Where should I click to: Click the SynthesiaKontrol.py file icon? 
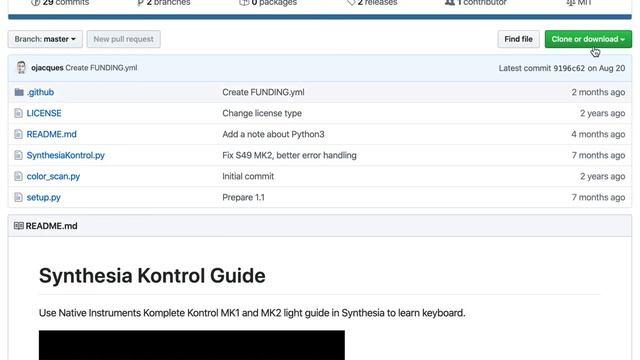pos(18,155)
